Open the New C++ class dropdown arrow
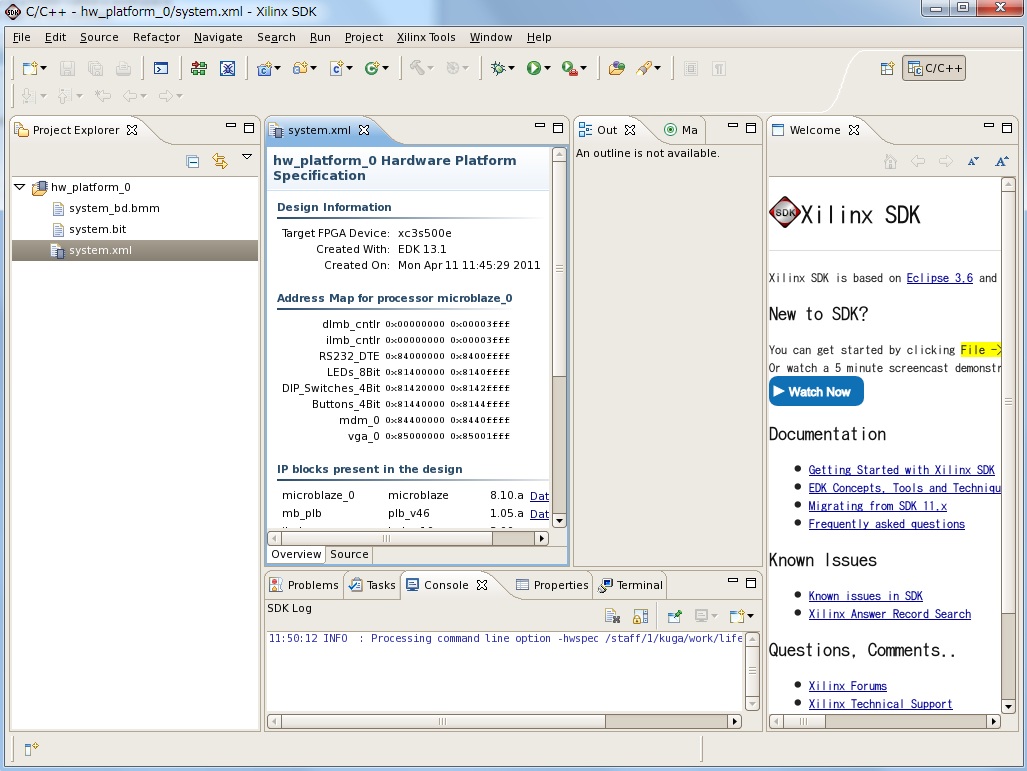1027x771 pixels. (386, 68)
